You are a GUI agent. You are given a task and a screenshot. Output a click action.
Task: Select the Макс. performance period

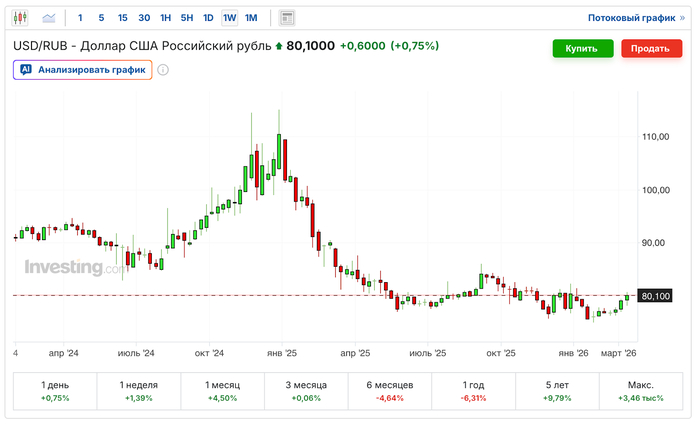pyautogui.click(x=641, y=391)
